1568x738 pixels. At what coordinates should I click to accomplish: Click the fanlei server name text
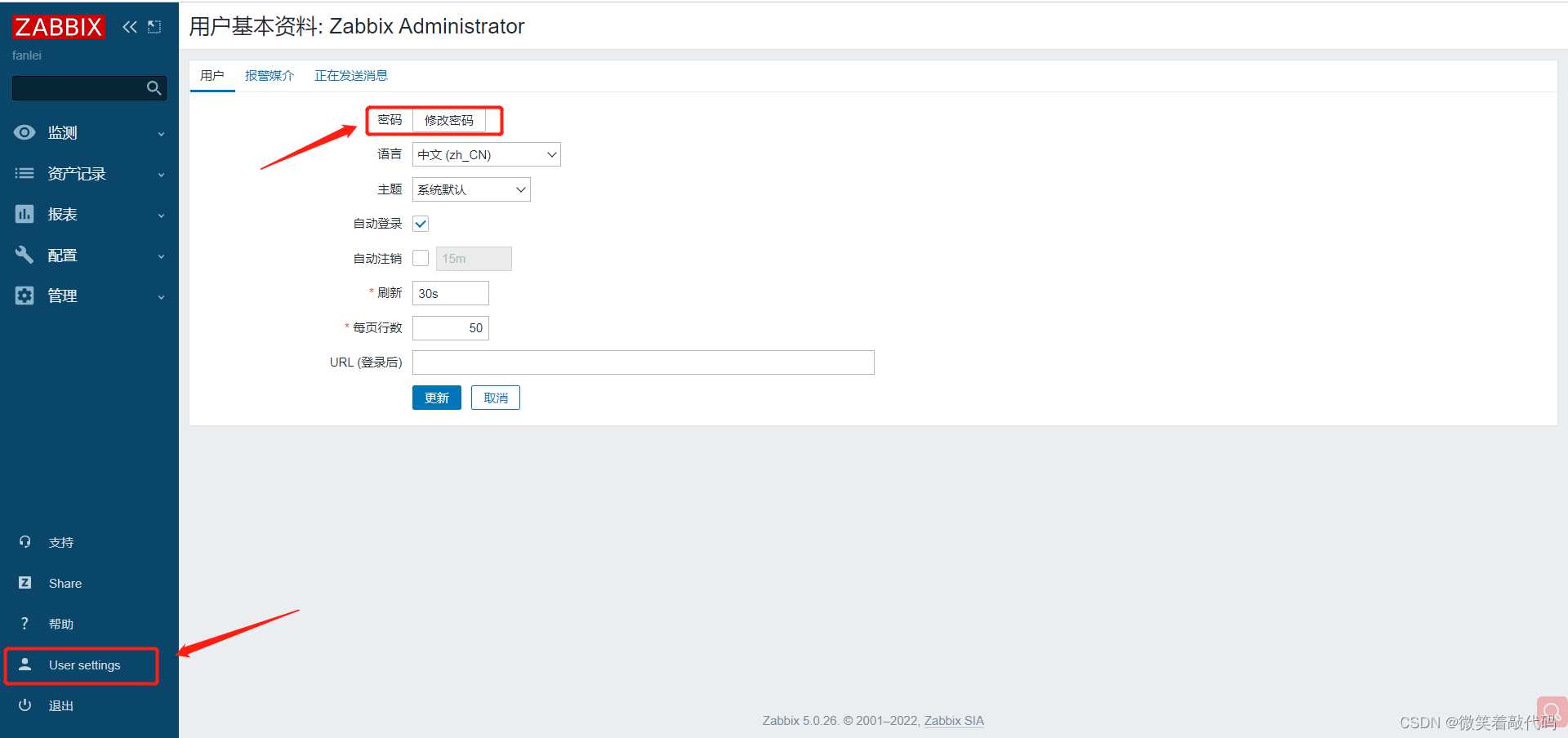pyautogui.click(x=27, y=56)
